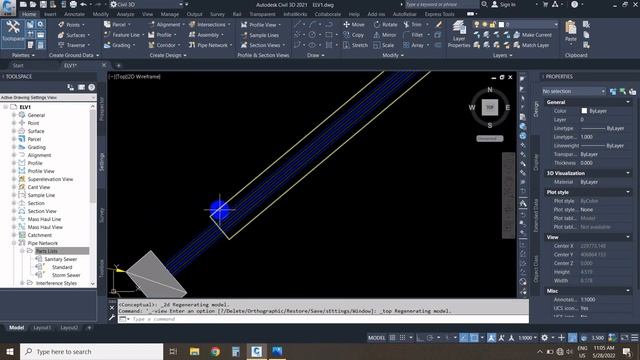The width and height of the screenshot is (640, 360).
Task: Click the Corridor tool icon
Action: [151, 45]
